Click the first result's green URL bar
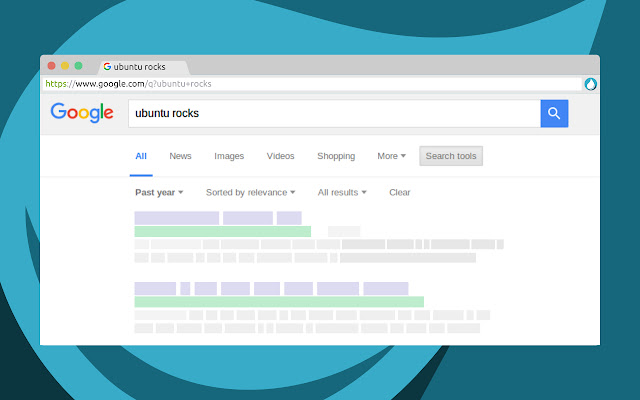The height and width of the screenshot is (400, 640). point(223,231)
